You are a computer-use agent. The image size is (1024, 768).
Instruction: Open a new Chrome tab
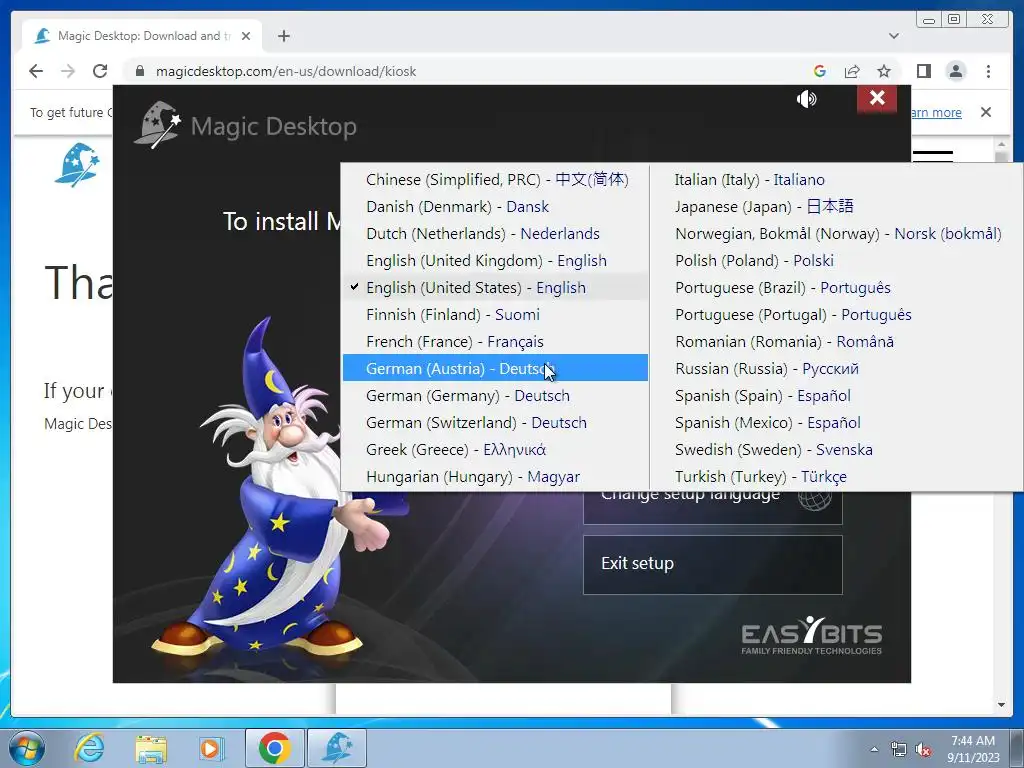point(283,36)
